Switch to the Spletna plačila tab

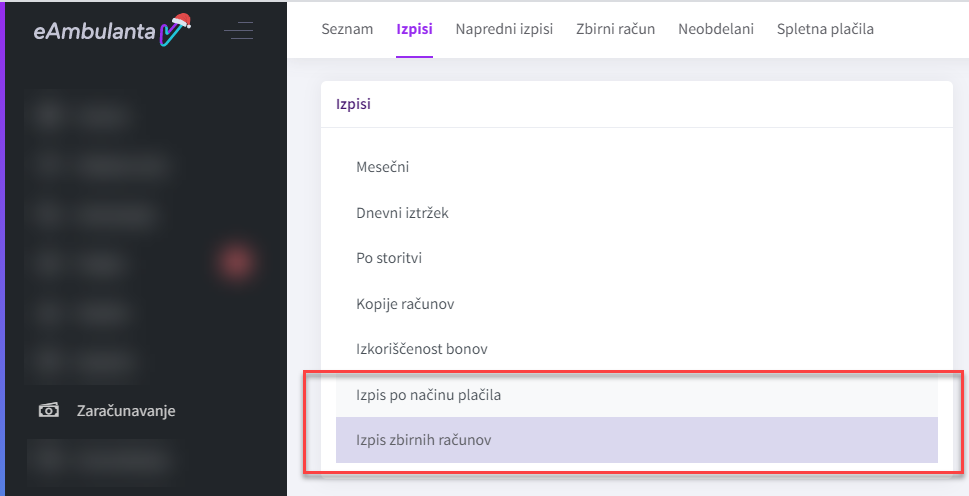tap(825, 29)
